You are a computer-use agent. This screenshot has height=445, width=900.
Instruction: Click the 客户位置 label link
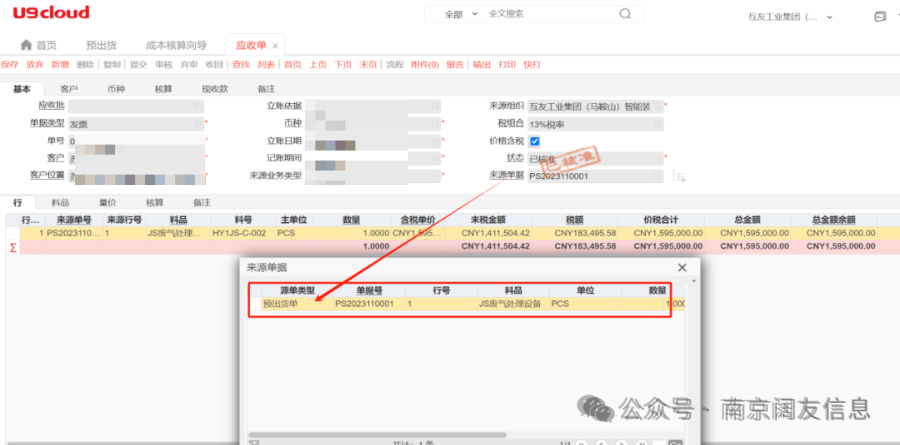[x=47, y=175]
